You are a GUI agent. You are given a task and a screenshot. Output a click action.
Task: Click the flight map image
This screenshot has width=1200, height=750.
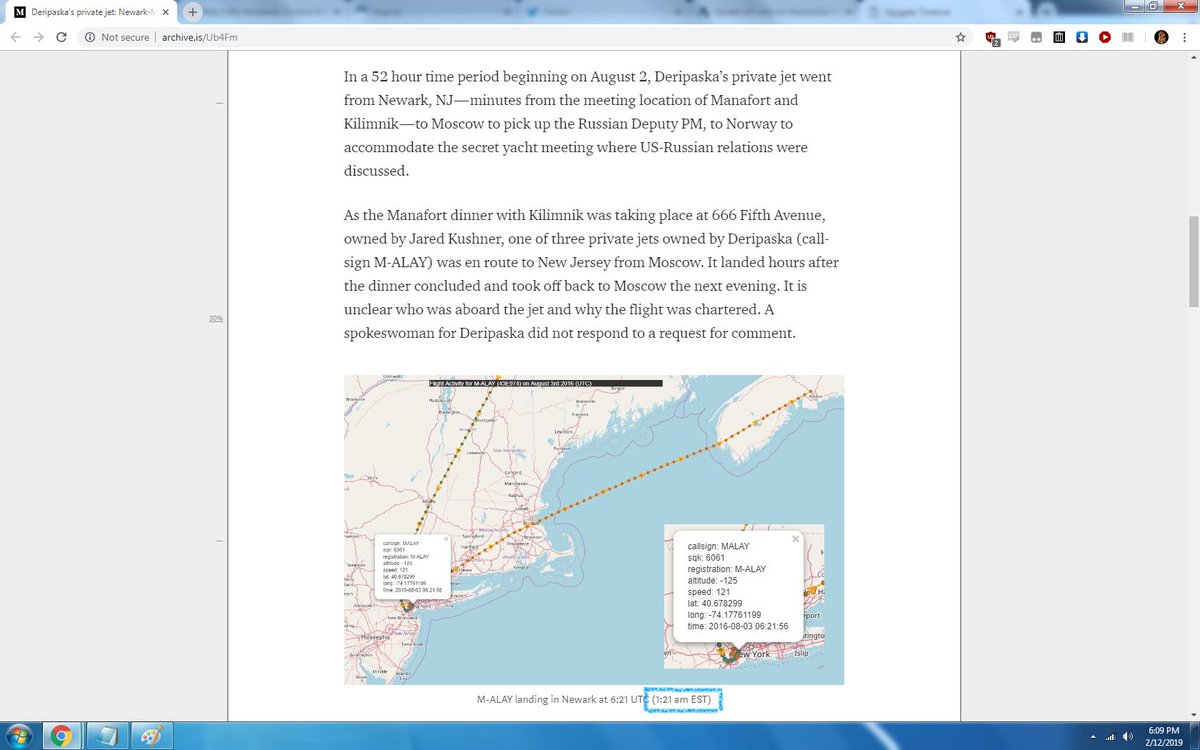coord(594,530)
